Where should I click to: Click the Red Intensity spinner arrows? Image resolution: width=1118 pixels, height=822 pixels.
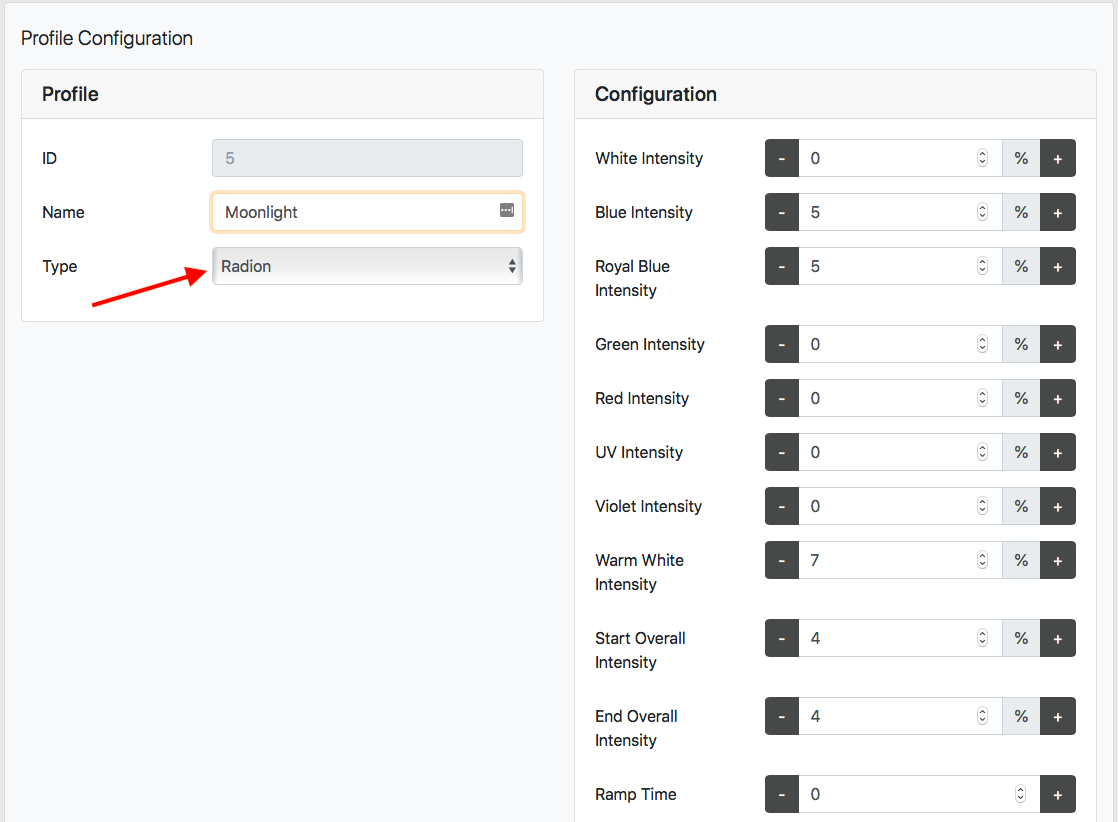983,399
